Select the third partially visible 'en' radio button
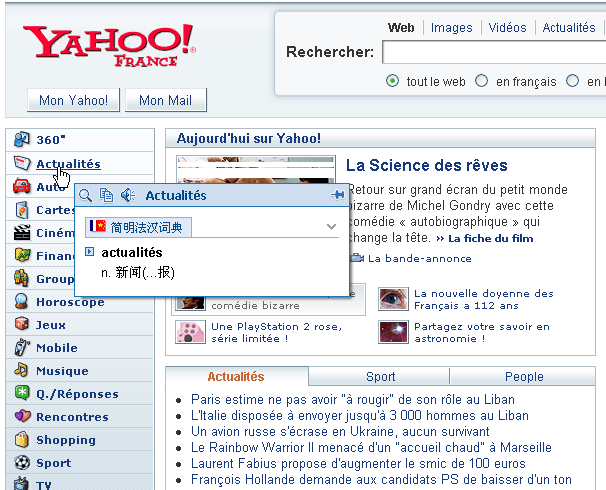This screenshot has width=606, height=490. (572, 81)
